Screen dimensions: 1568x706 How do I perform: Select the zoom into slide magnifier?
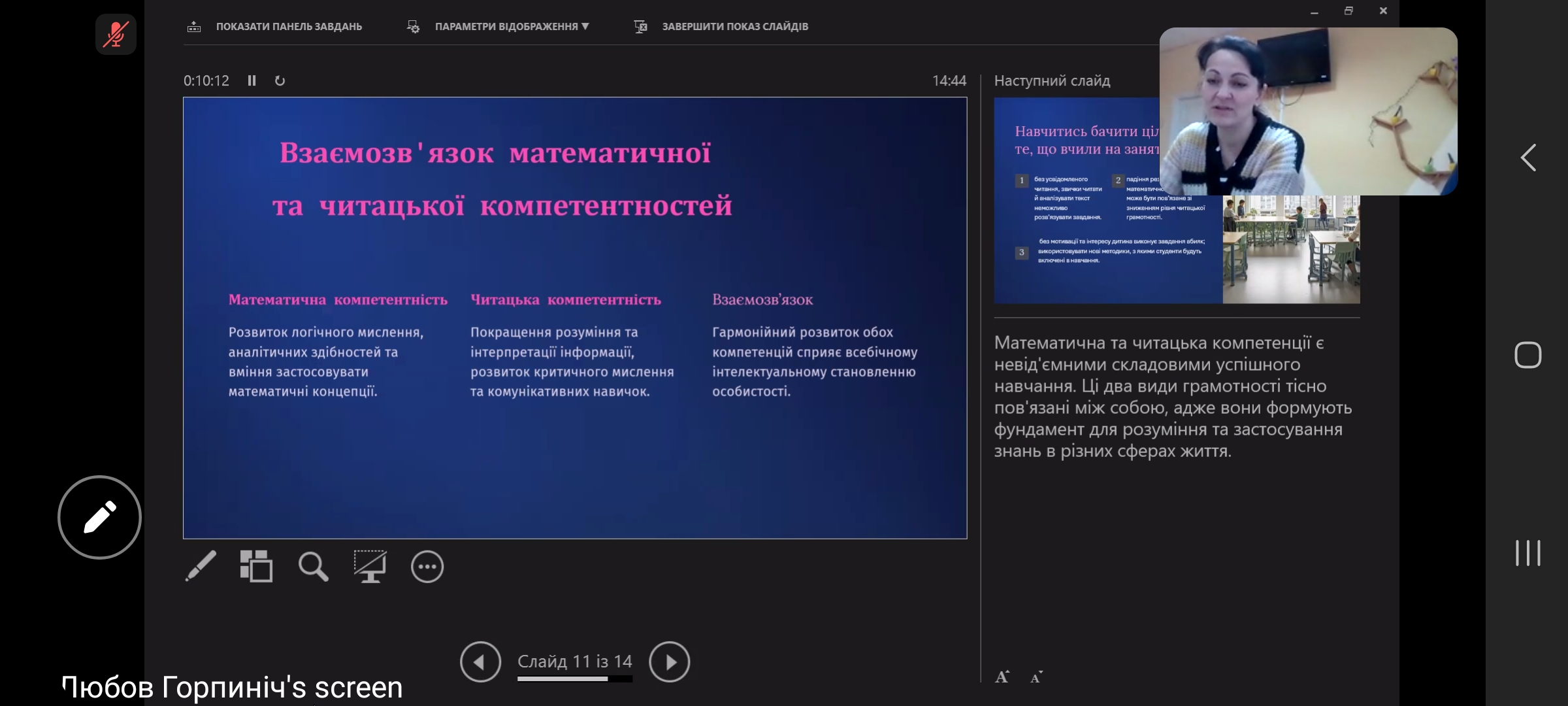pos(313,566)
